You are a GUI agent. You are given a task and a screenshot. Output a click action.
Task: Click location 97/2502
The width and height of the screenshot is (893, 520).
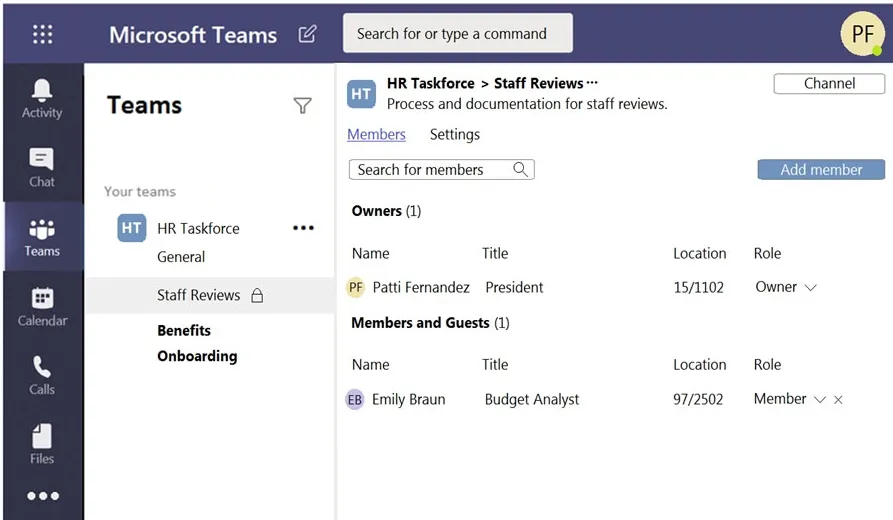pos(698,399)
